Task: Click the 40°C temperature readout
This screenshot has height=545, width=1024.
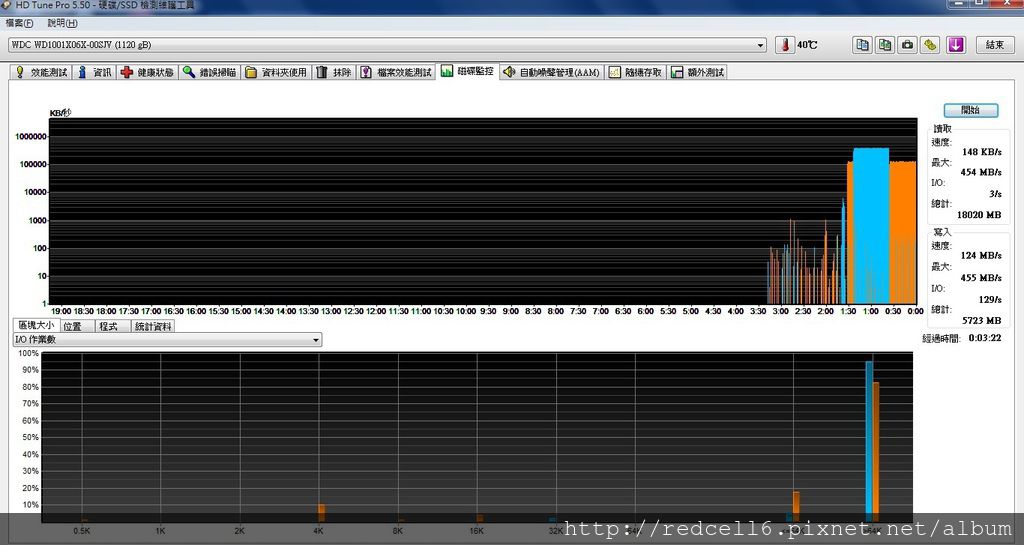Action: point(807,45)
